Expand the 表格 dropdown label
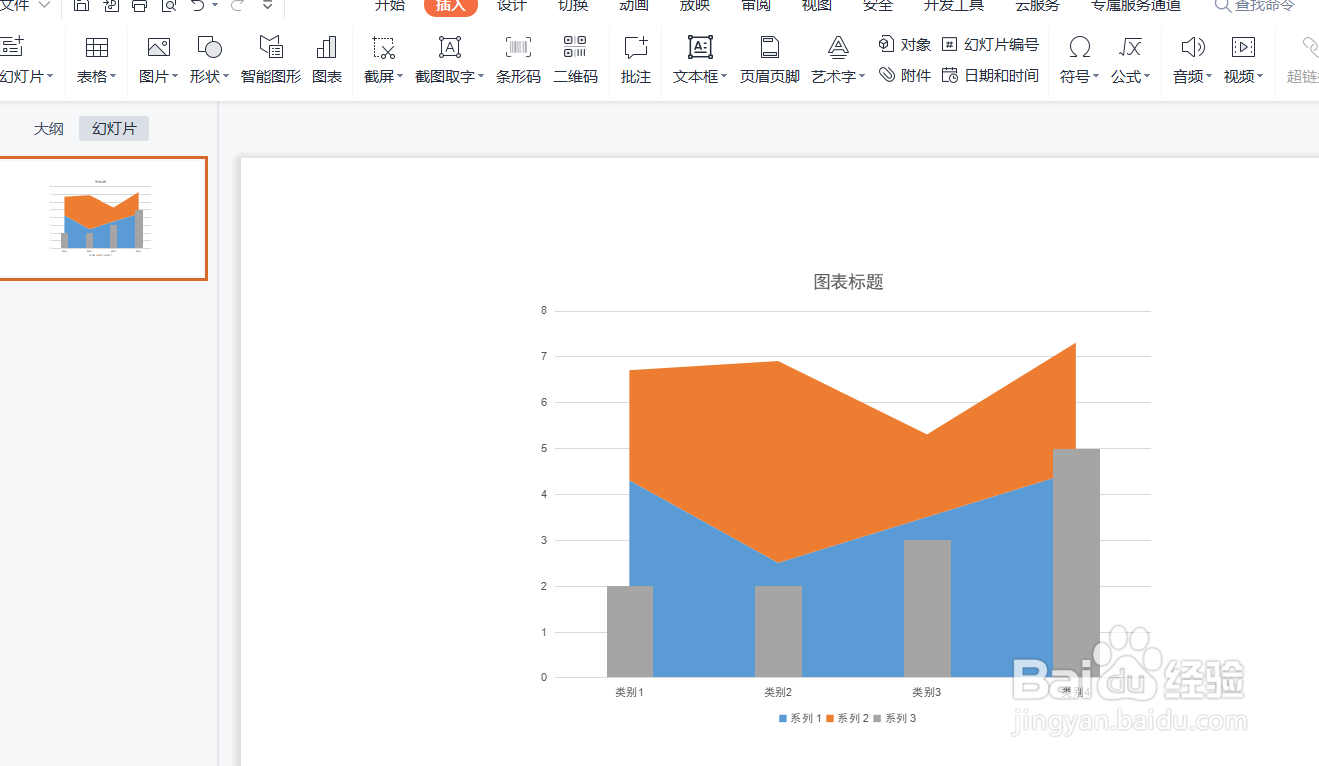Viewport: 1319px width, 766px height. [x=96, y=76]
